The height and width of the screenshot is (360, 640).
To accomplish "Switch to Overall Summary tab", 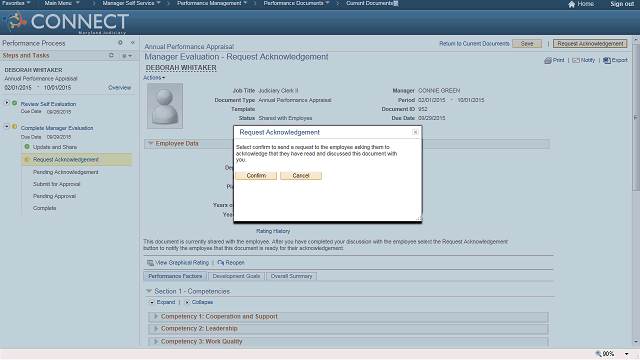I will click(x=291, y=276).
